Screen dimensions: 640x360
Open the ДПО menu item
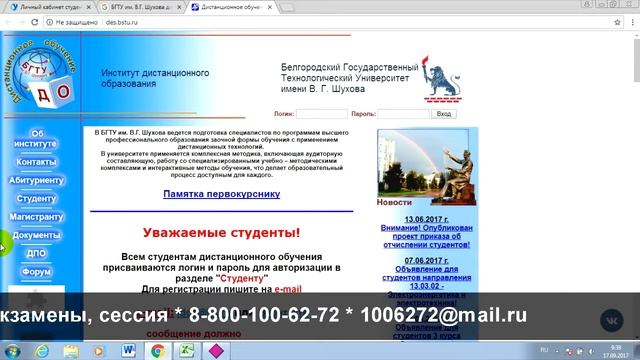point(36,253)
